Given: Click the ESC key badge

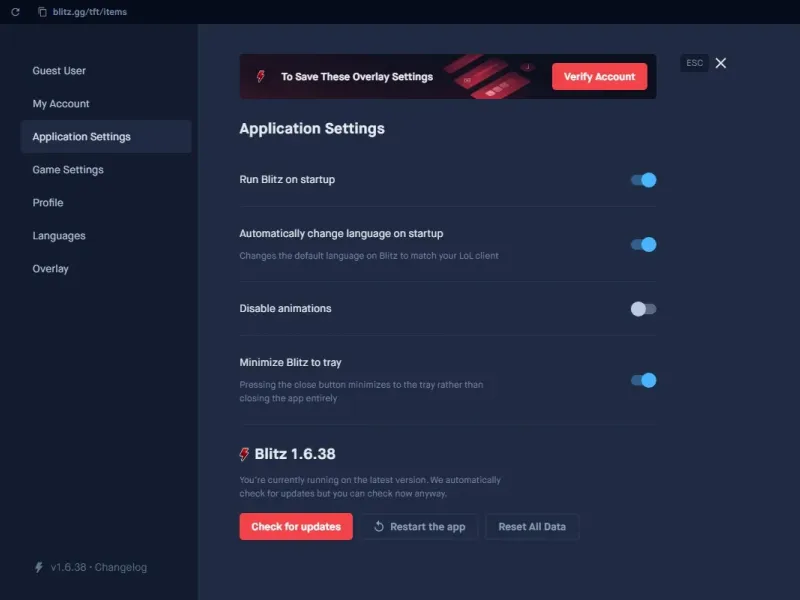Looking at the screenshot, I should point(694,63).
